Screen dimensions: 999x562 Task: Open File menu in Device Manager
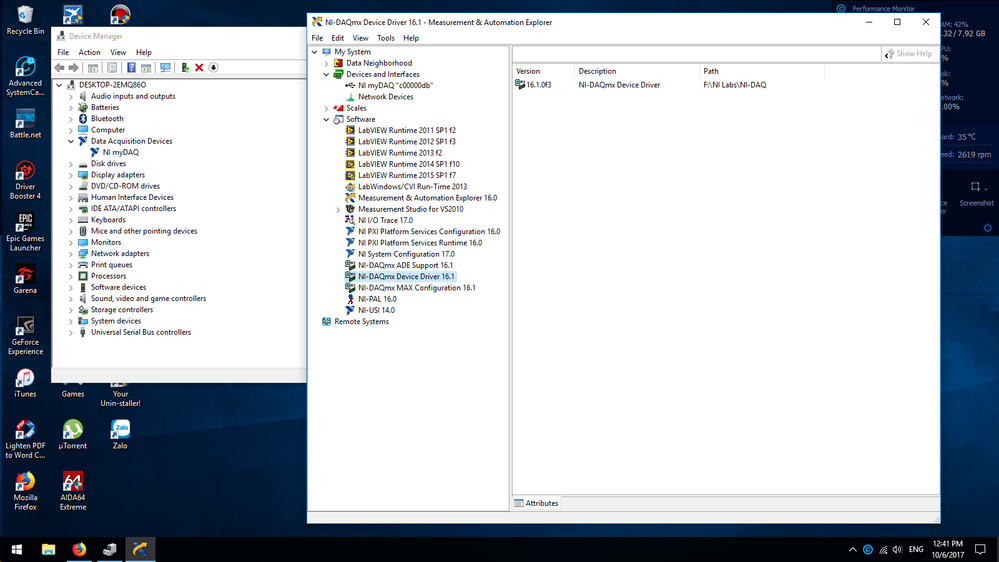tap(63, 52)
